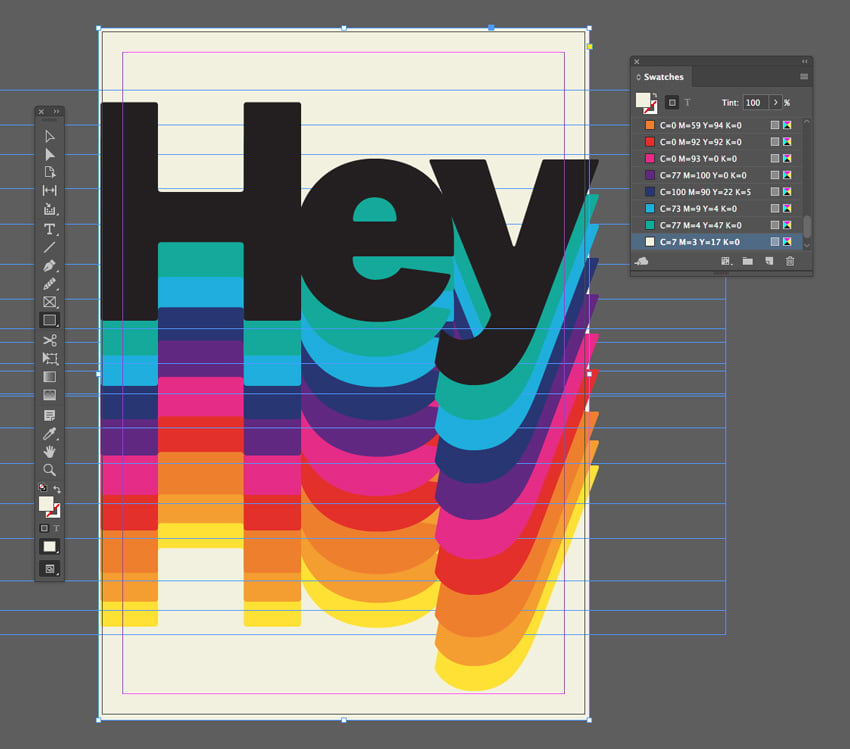
Task: Select the Gradient Swatch tool
Action: pos(49,377)
